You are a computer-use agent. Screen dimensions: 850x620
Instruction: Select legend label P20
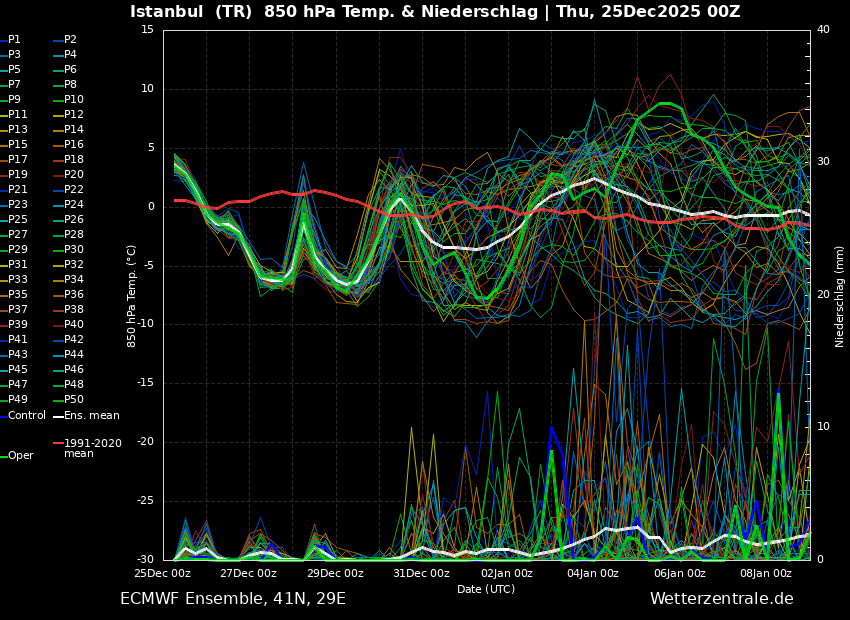(x=69, y=175)
